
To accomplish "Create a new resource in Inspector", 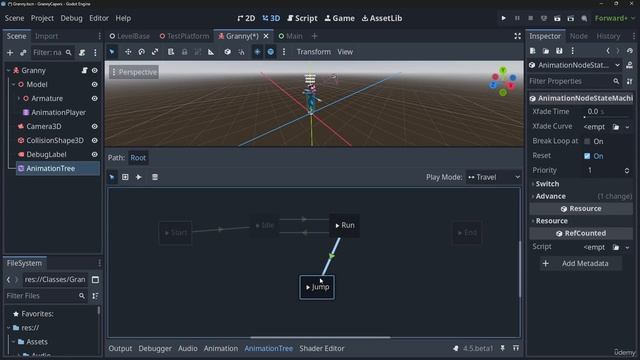I will click(532, 51).
